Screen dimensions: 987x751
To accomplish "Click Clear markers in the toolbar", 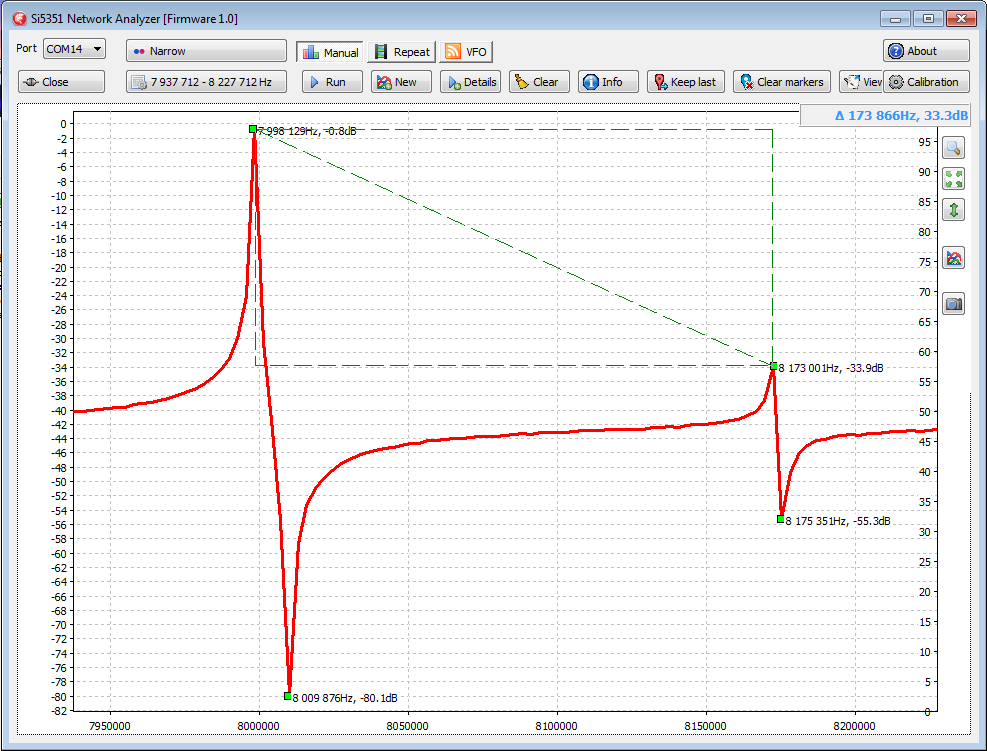I will (781, 82).
